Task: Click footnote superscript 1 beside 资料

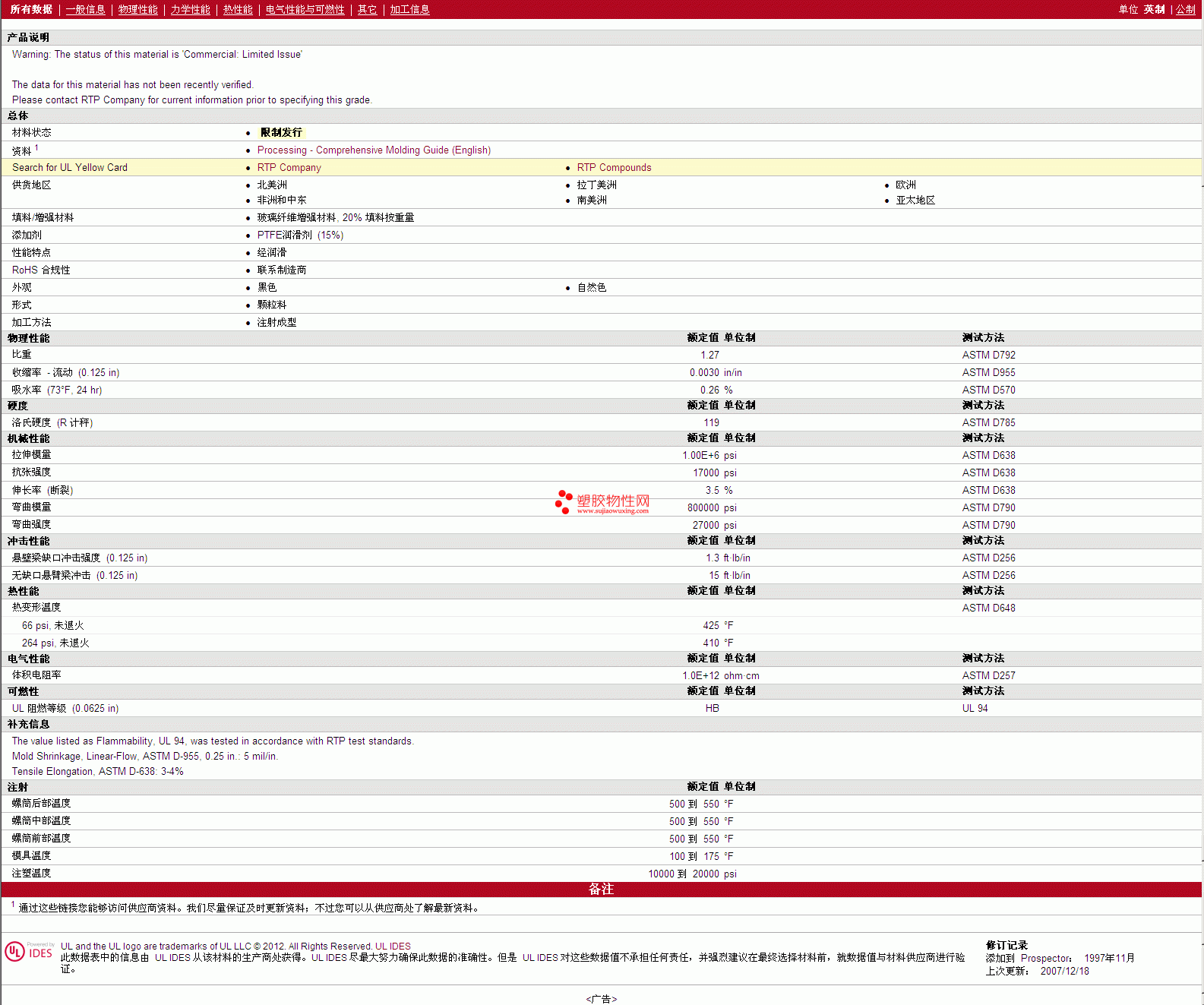Action: point(36,148)
